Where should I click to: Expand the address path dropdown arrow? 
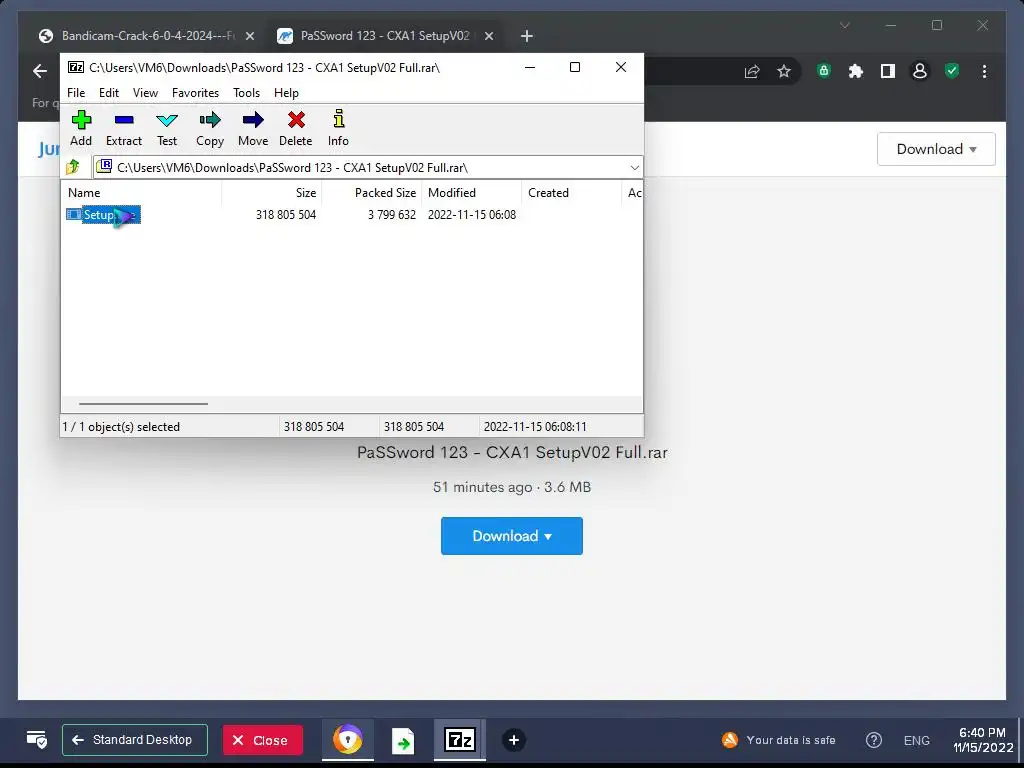tap(634, 168)
